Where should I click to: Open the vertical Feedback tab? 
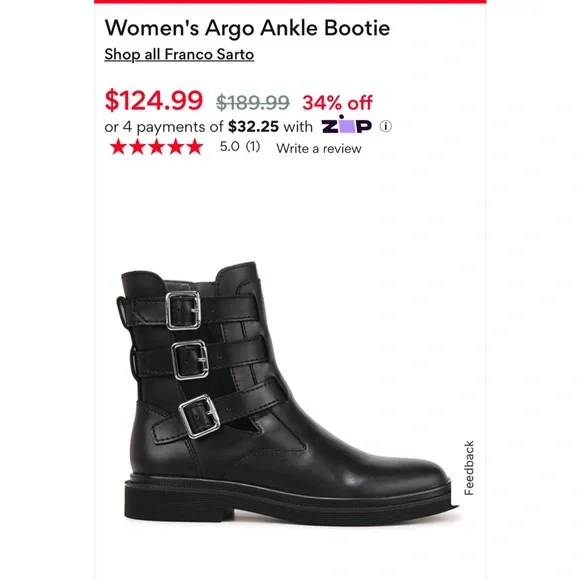(x=469, y=468)
